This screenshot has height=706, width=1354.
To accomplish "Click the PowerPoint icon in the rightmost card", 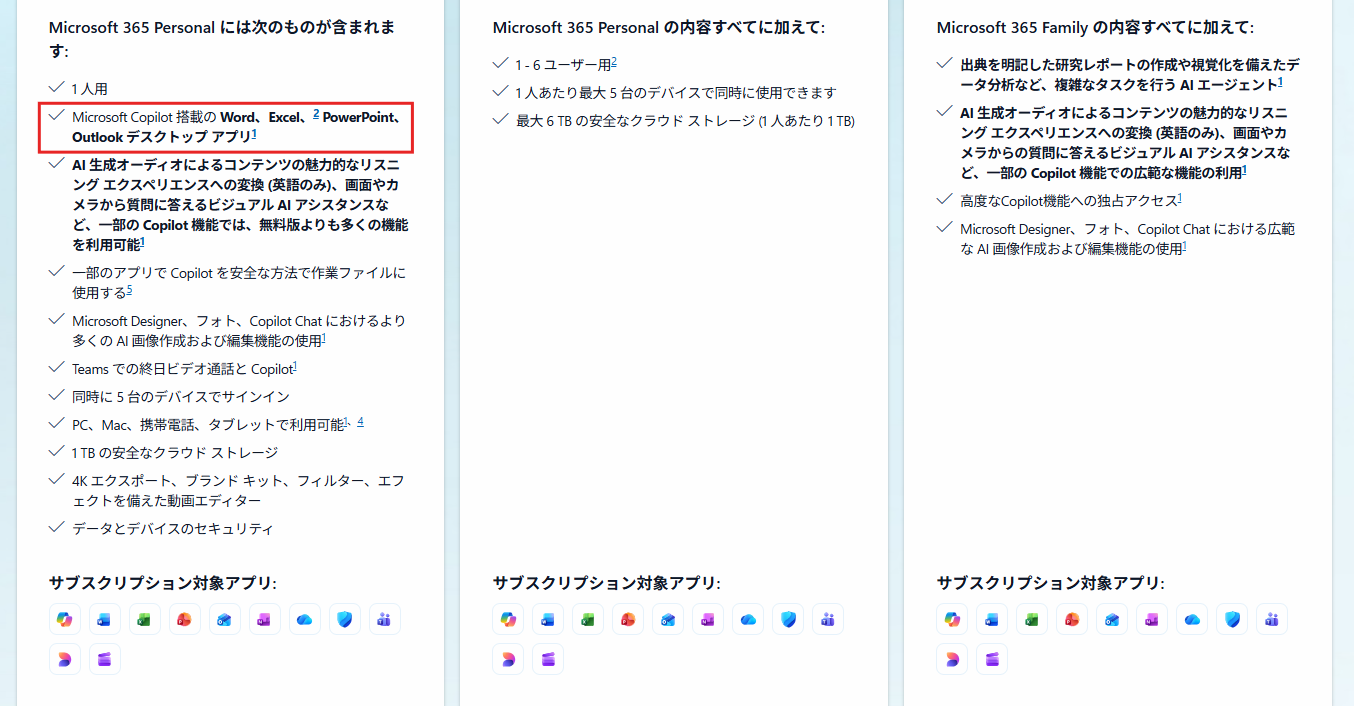I will click(x=1072, y=619).
